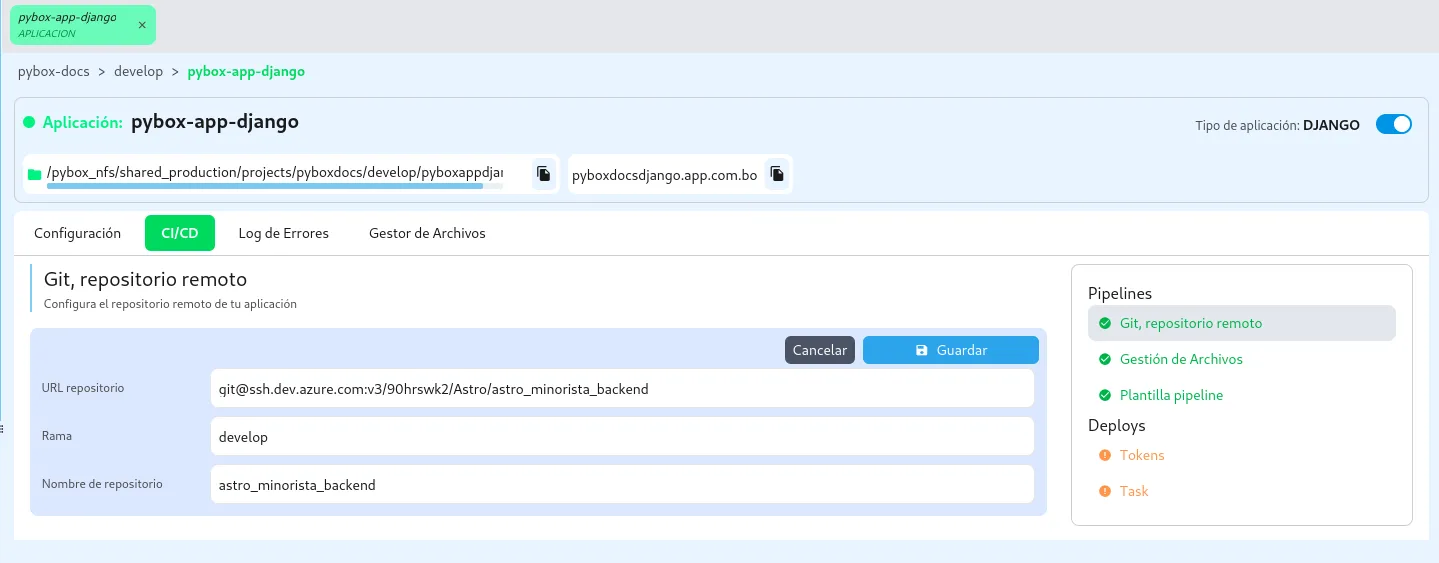Open the Tokens deploy item

1241,455
